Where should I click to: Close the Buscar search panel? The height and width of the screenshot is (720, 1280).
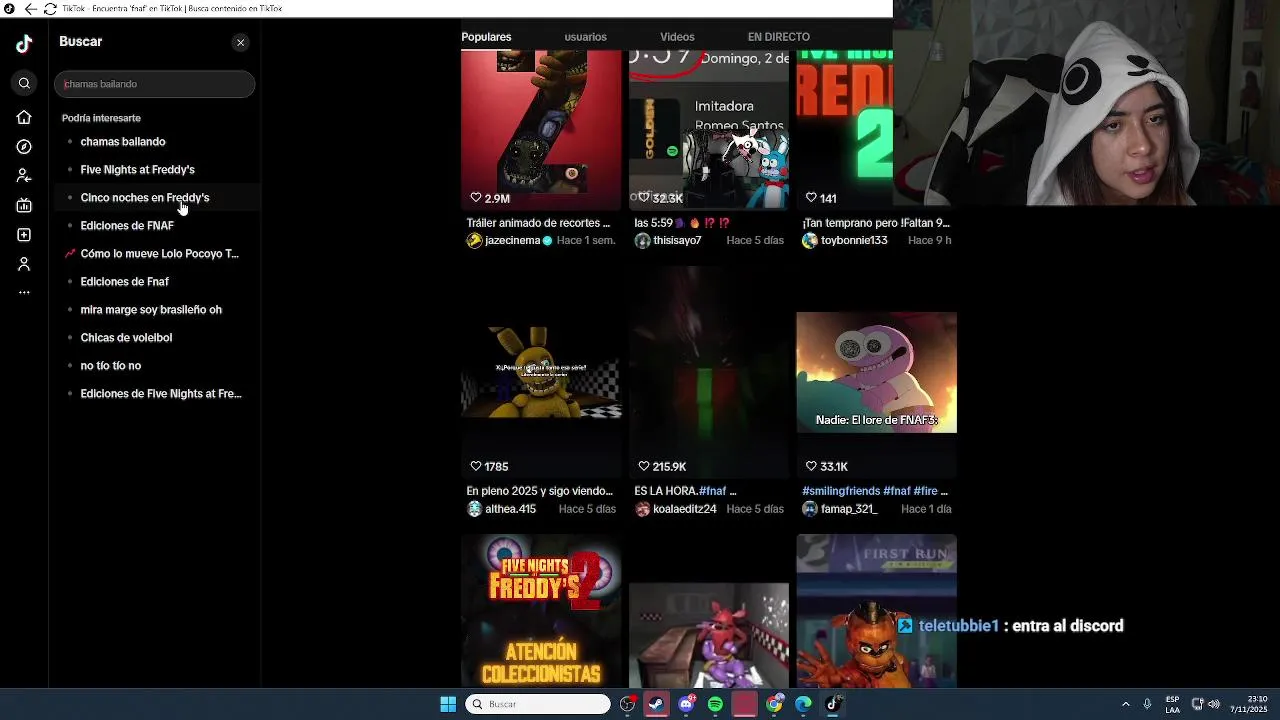pyautogui.click(x=240, y=42)
